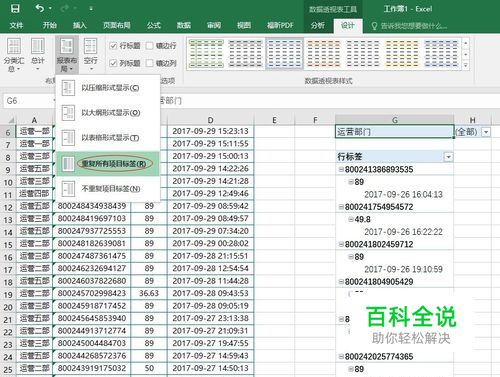Click the Save icon in quick access toolbar
The image size is (500, 377).
(x=15, y=8)
